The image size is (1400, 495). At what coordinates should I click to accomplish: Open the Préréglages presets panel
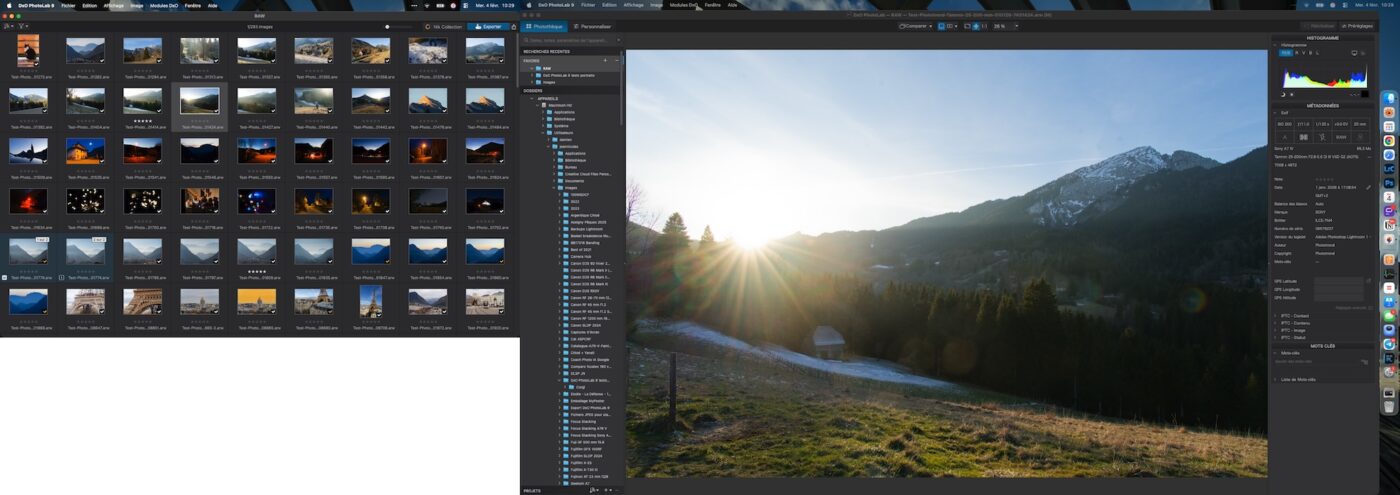coord(1356,26)
